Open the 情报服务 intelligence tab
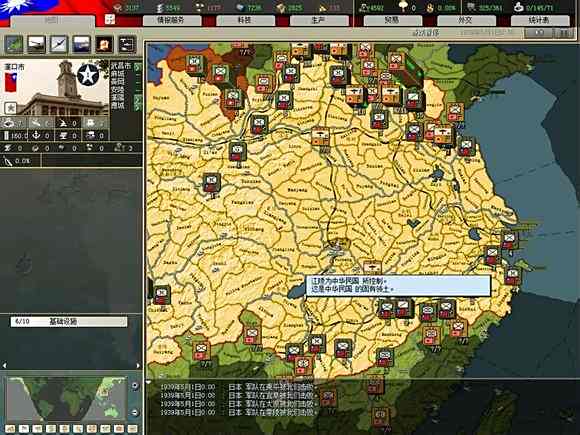Image resolution: width=580 pixels, height=435 pixels. [171, 20]
